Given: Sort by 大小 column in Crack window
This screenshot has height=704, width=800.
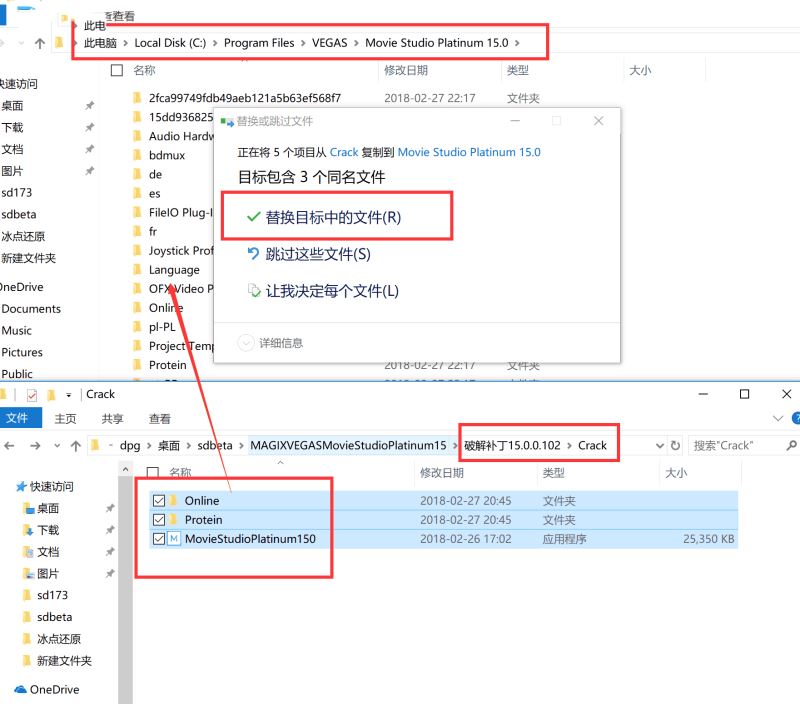Looking at the screenshot, I should coord(676,473).
